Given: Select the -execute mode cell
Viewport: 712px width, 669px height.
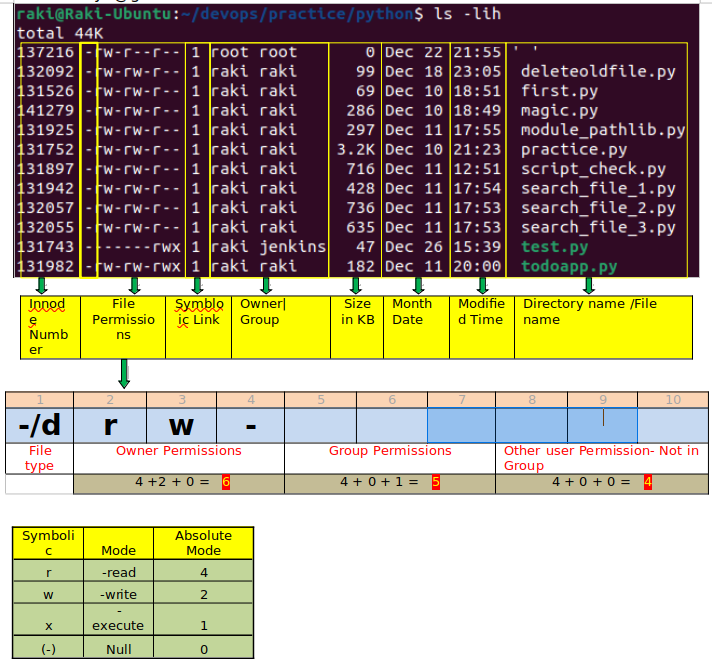Looking at the screenshot, I should point(119,619).
